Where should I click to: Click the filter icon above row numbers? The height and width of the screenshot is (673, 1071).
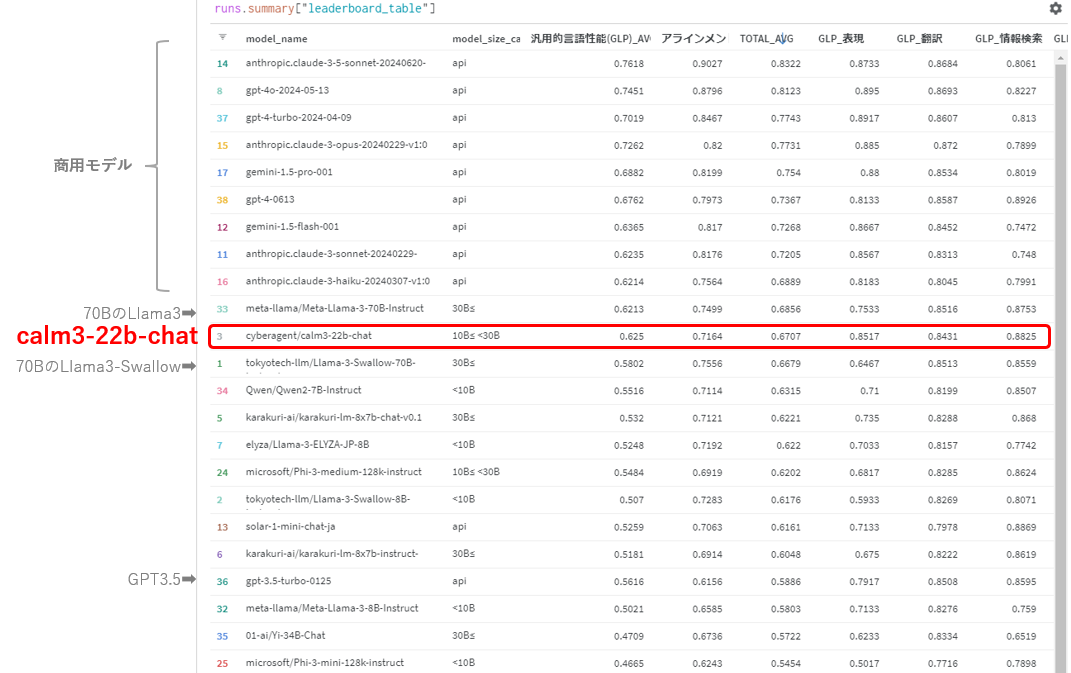tap(223, 38)
